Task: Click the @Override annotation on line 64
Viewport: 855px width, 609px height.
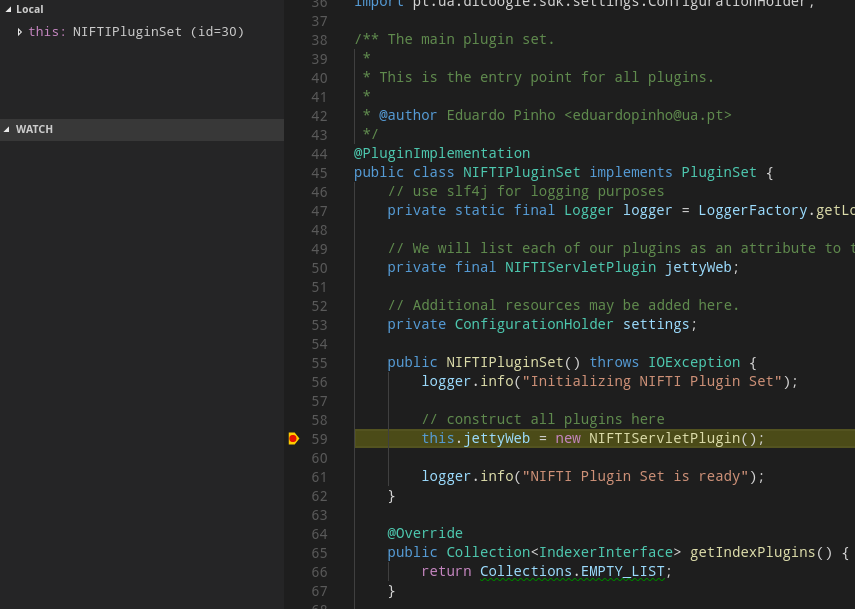Action: (425, 533)
